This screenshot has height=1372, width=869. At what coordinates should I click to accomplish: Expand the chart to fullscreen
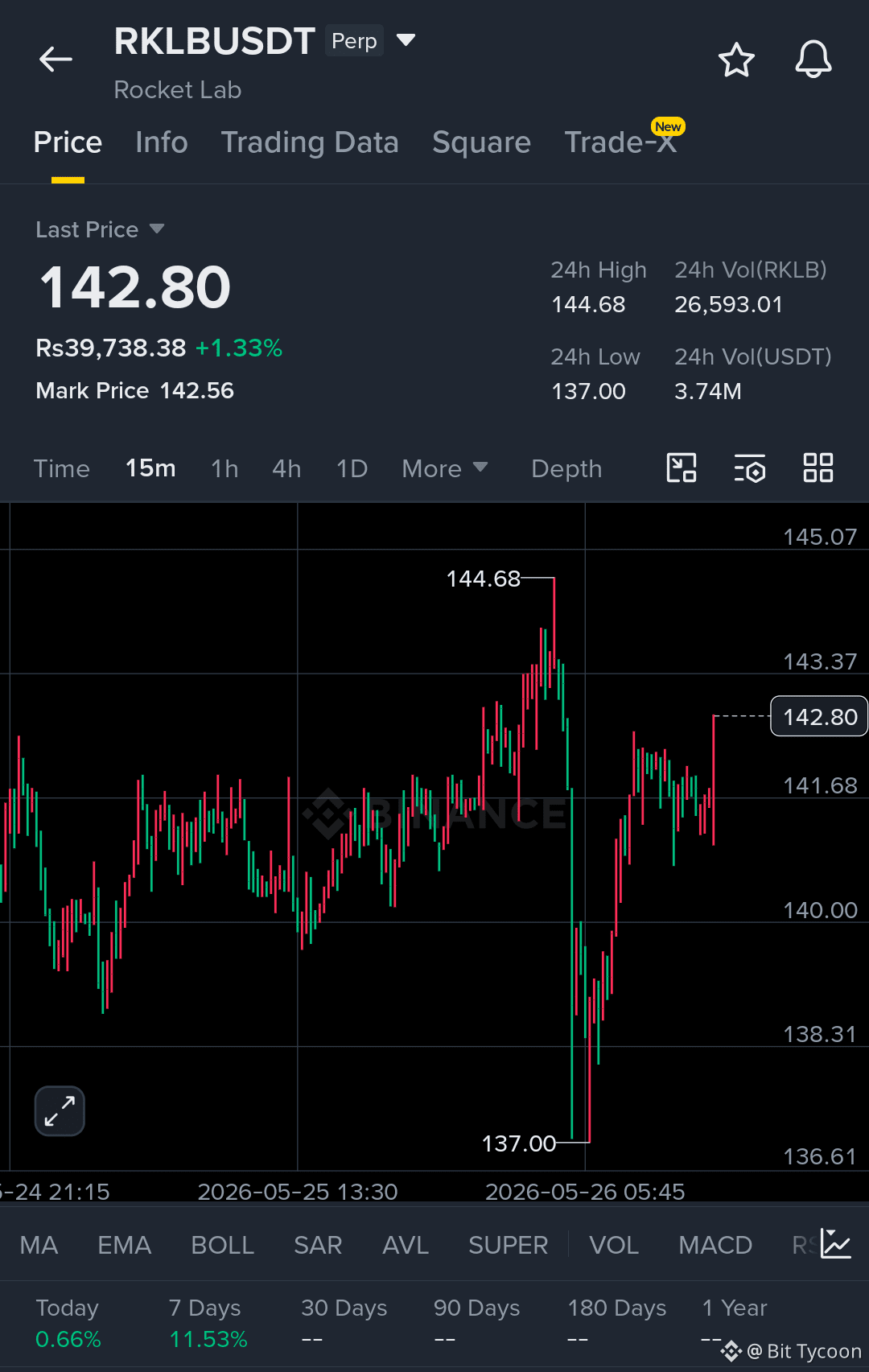(60, 1110)
